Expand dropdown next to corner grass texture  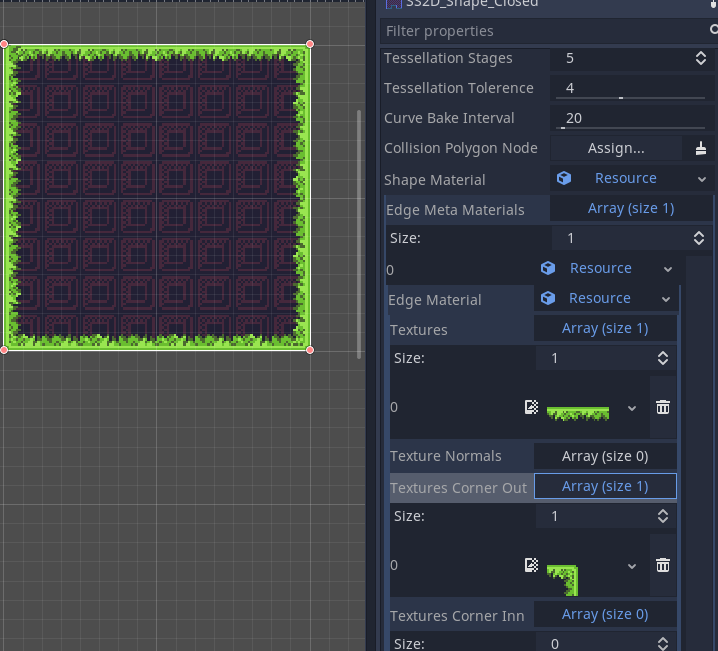[x=632, y=565]
